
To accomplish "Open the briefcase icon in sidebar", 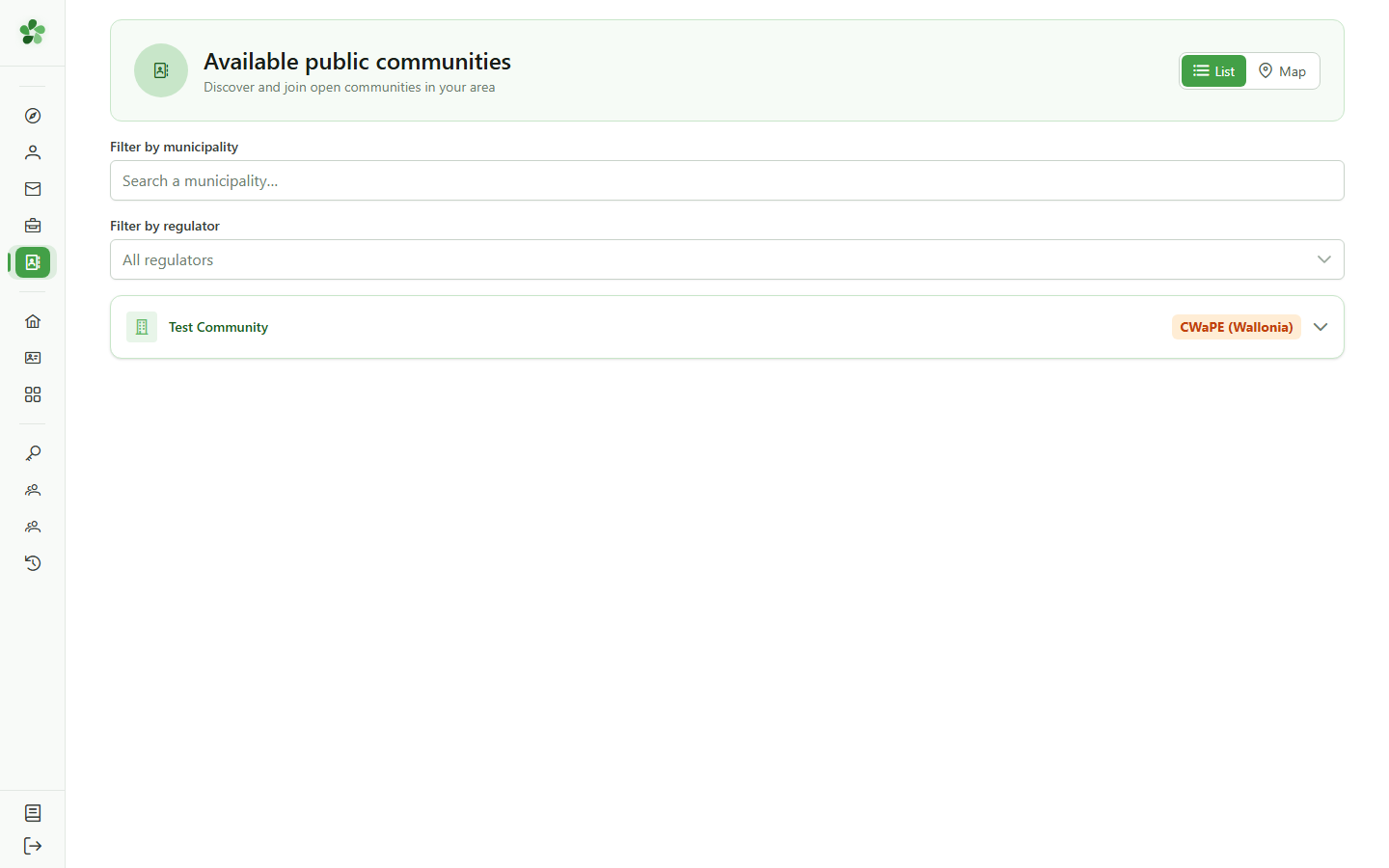I will tap(33, 226).
